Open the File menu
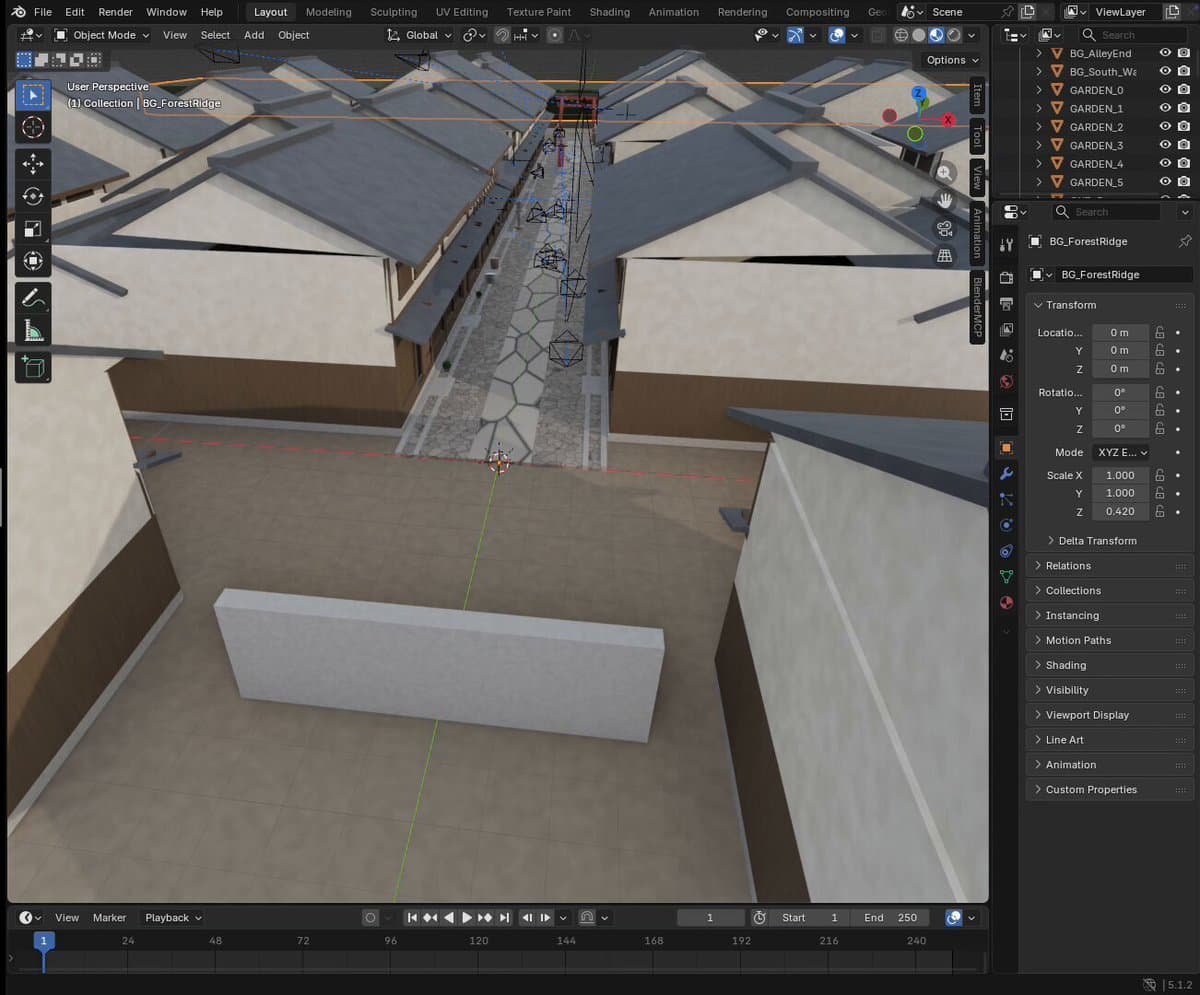Image resolution: width=1200 pixels, height=995 pixels. coord(43,12)
